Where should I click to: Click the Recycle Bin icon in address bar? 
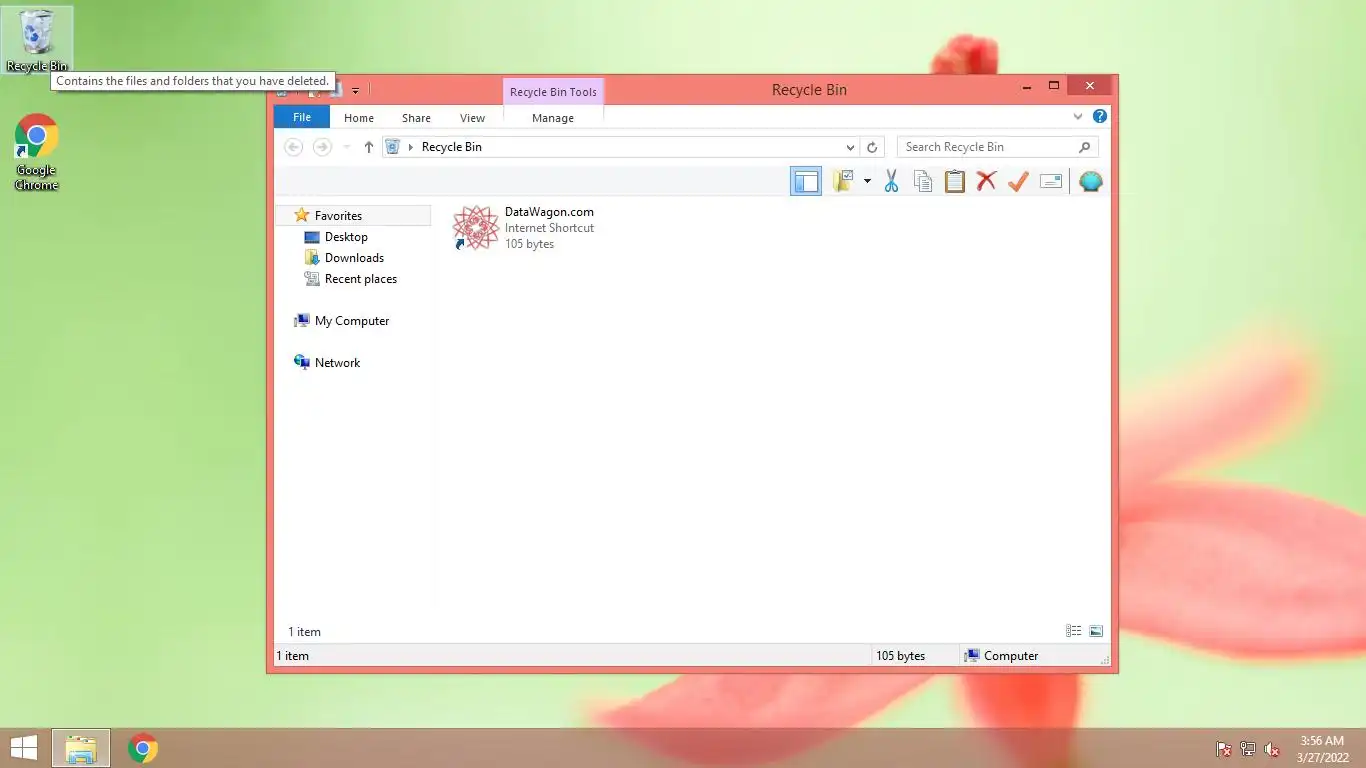[x=393, y=147]
